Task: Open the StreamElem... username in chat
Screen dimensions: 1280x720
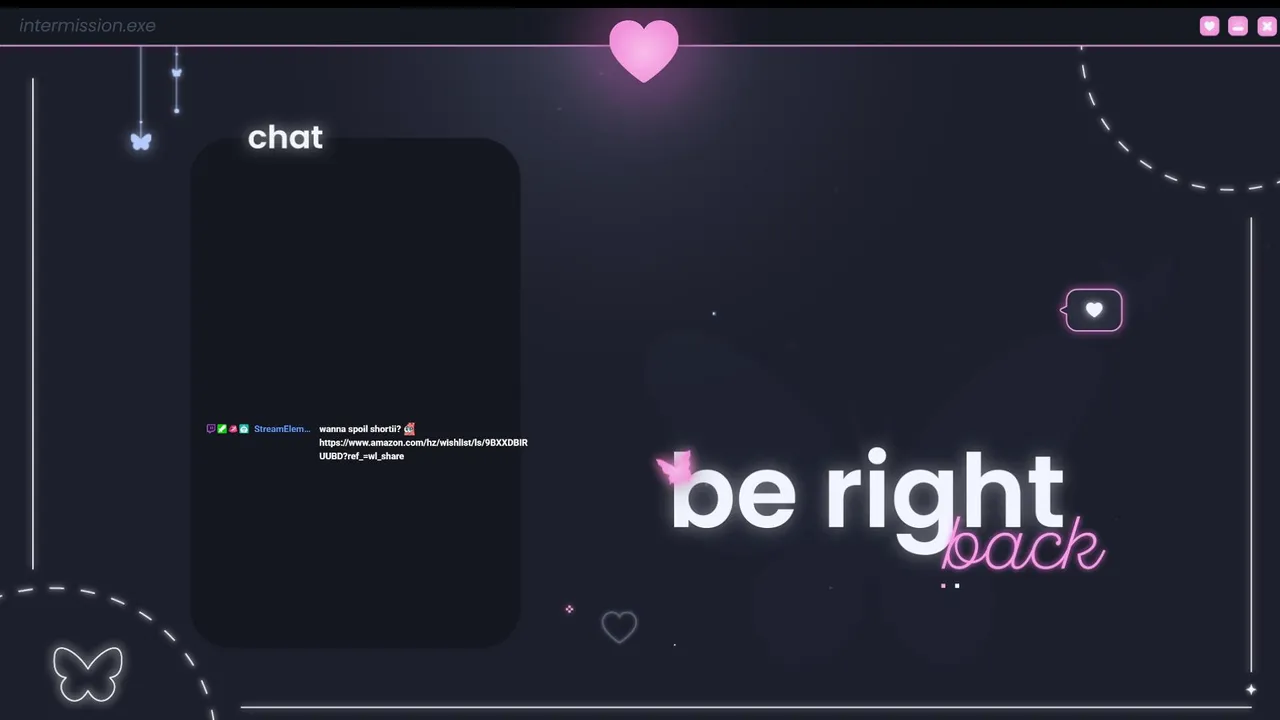Action: pyautogui.click(x=282, y=429)
